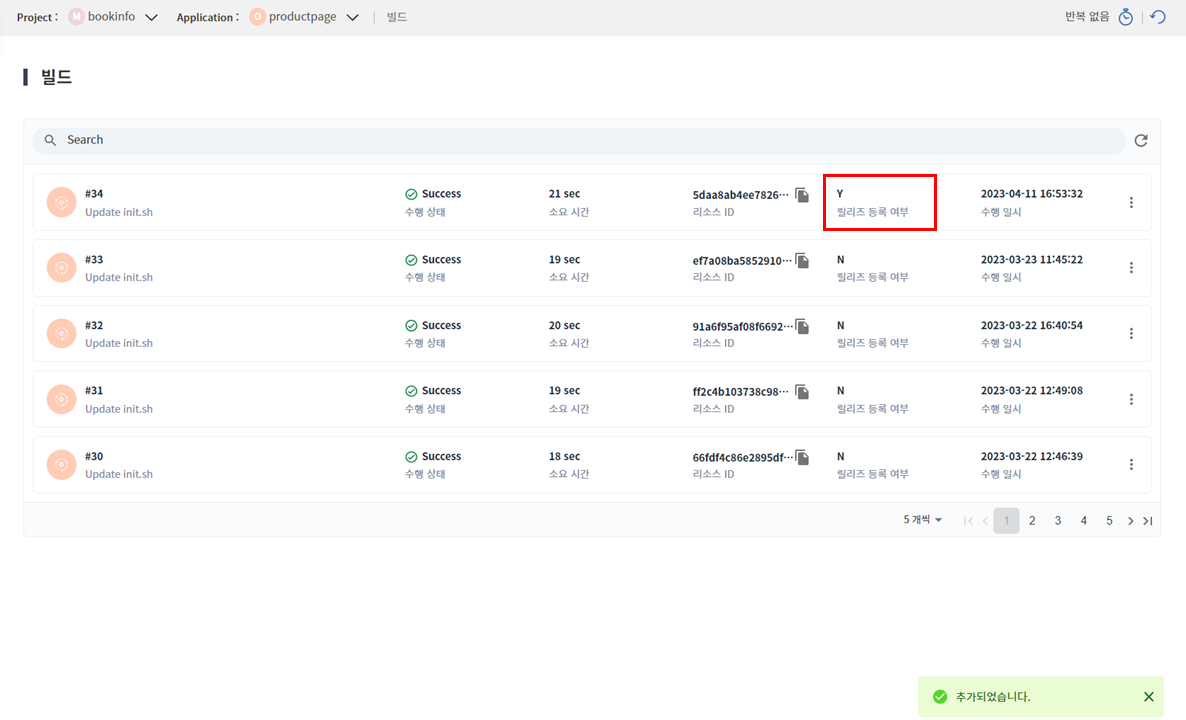This screenshot has height=720, width=1186.
Task: Click the '21 sec' duration value
Action: [564, 194]
